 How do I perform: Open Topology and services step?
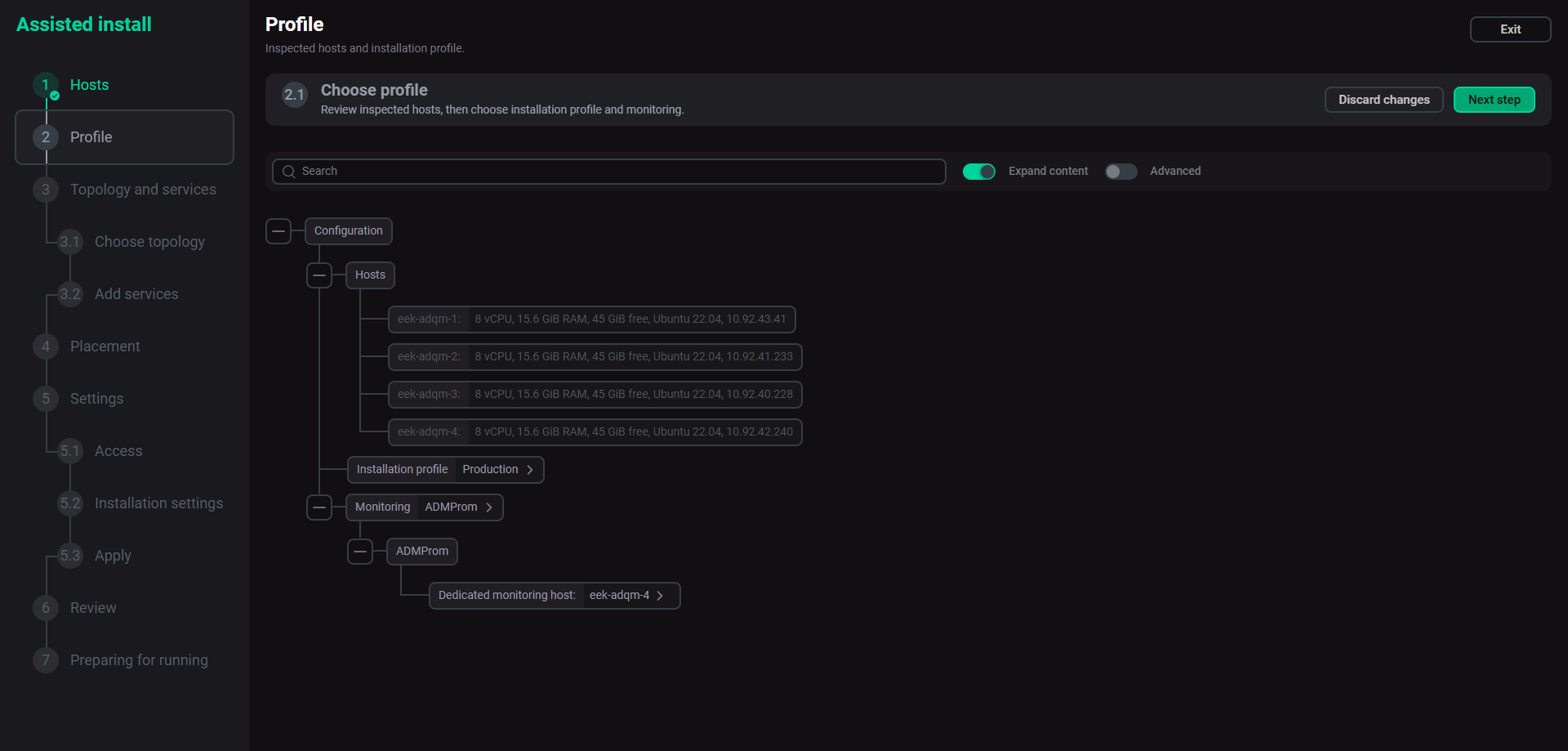point(143,190)
